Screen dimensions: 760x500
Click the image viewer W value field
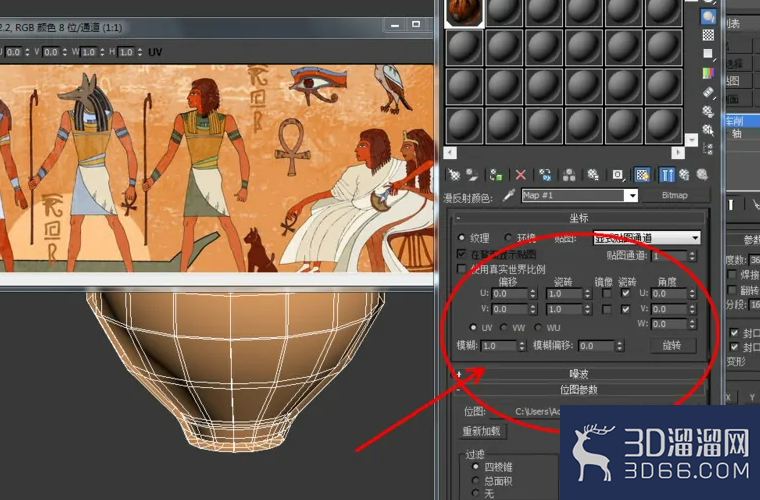[x=89, y=52]
